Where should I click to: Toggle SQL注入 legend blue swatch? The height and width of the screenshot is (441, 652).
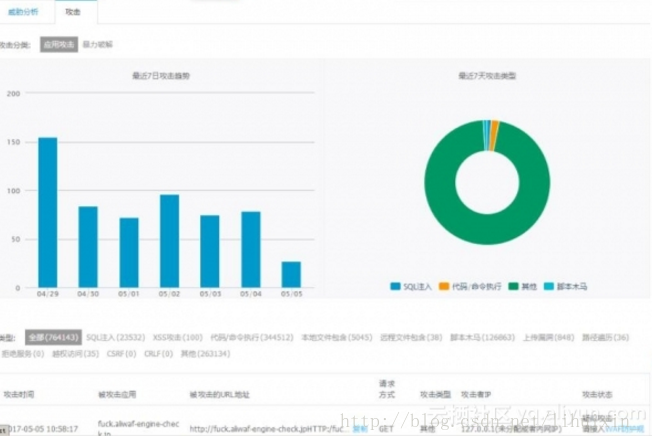(x=395, y=286)
